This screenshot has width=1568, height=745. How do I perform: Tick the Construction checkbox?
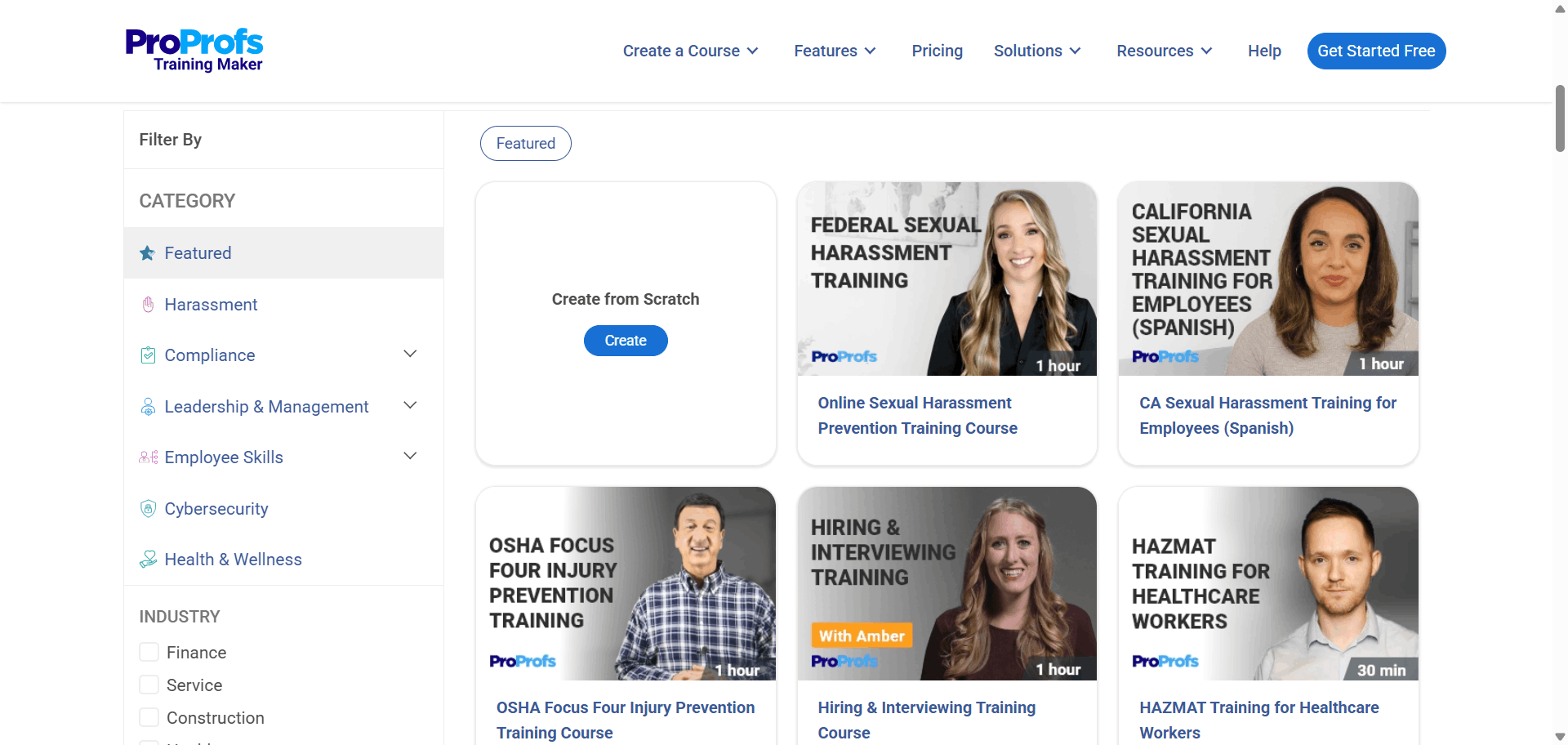(149, 717)
